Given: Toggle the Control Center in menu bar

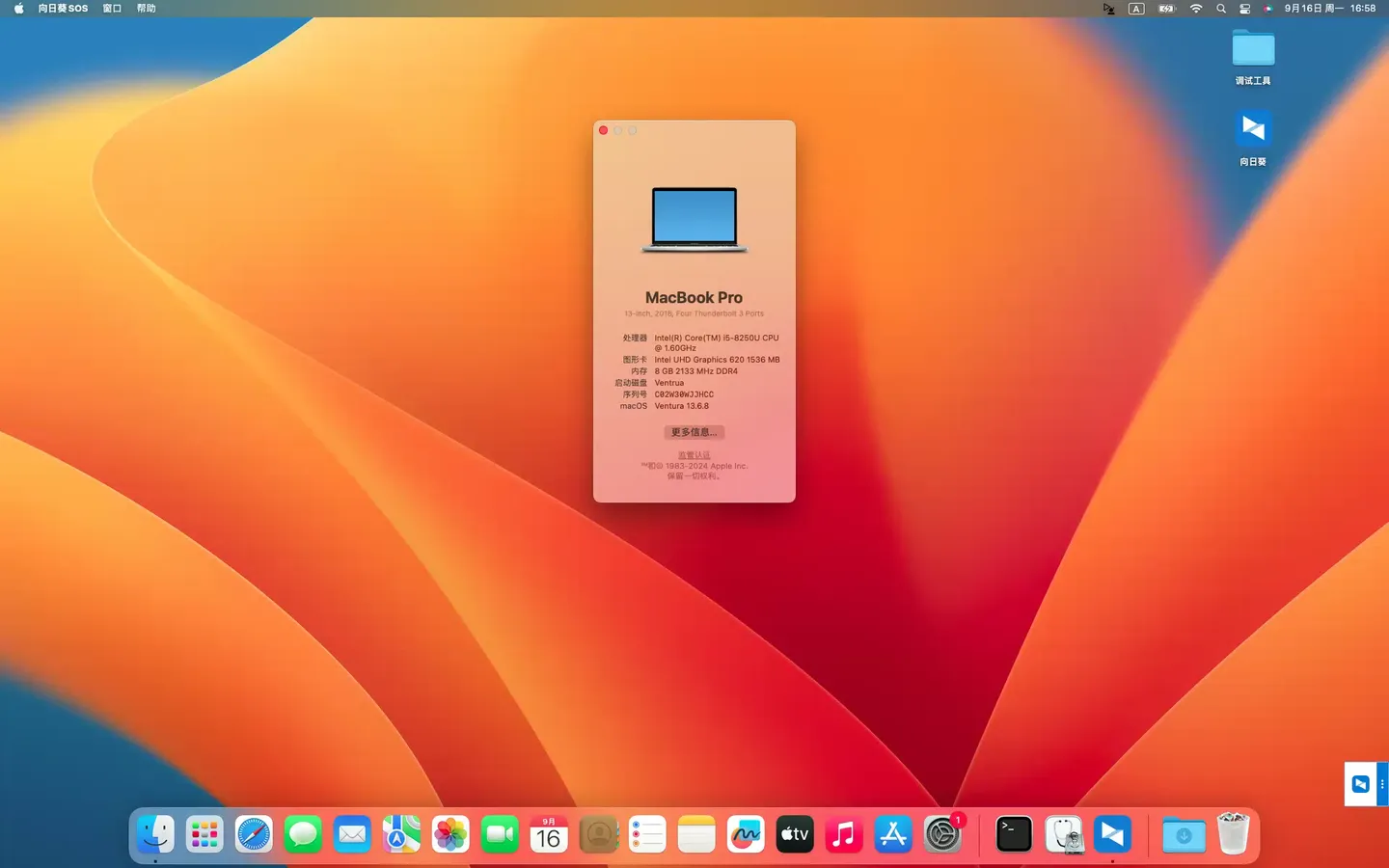Looking at the screenshot, I should coord(1244,9).
